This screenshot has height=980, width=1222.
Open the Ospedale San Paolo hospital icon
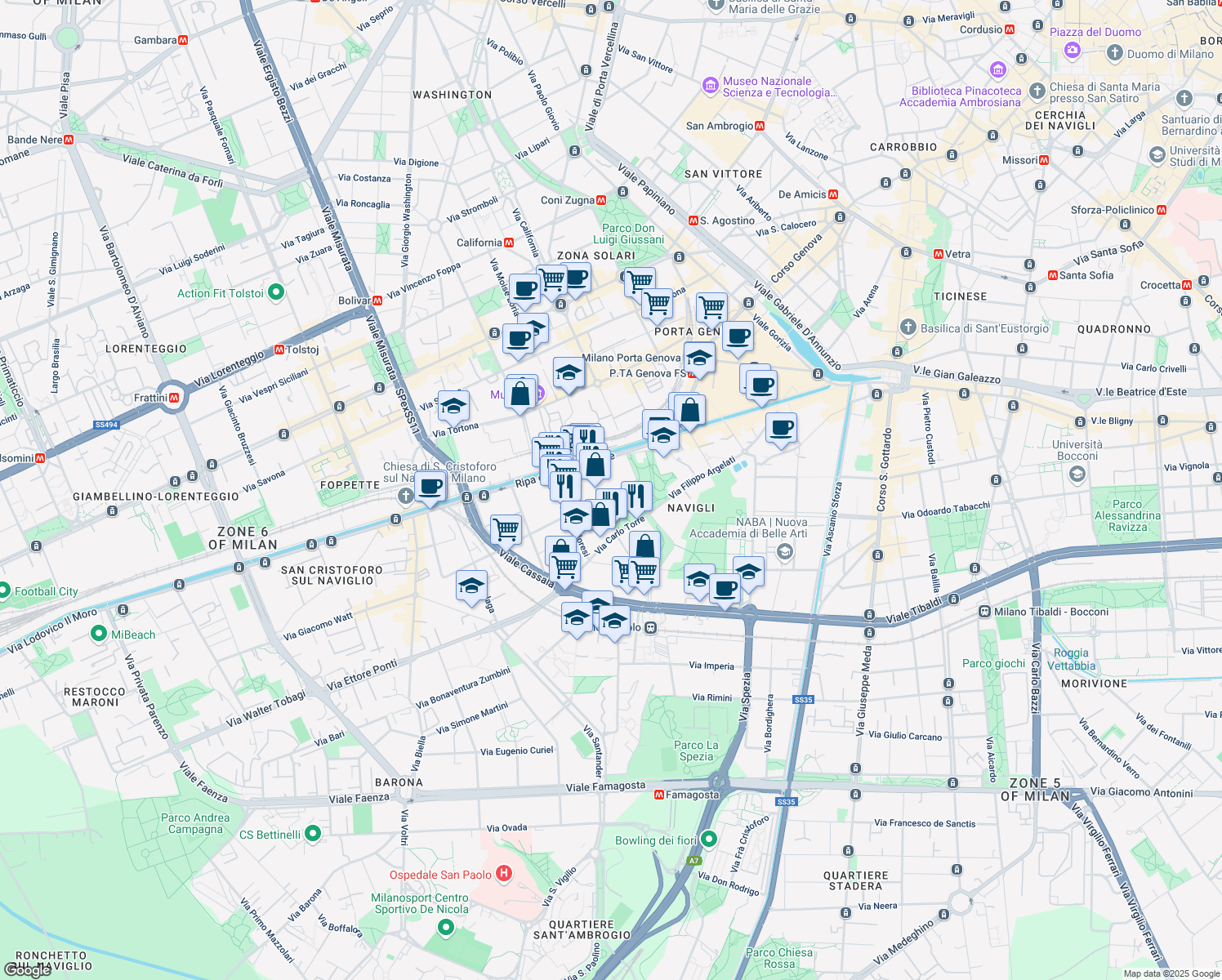point(504,874)
